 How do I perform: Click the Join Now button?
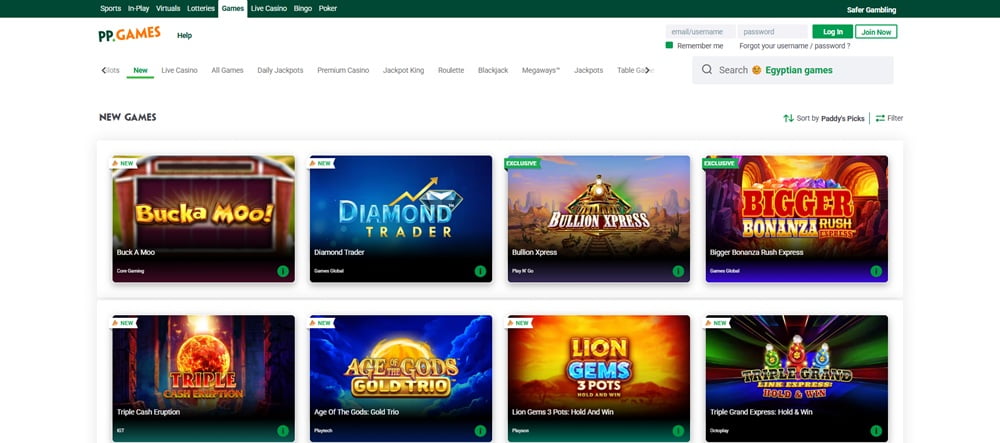point(876,31)
